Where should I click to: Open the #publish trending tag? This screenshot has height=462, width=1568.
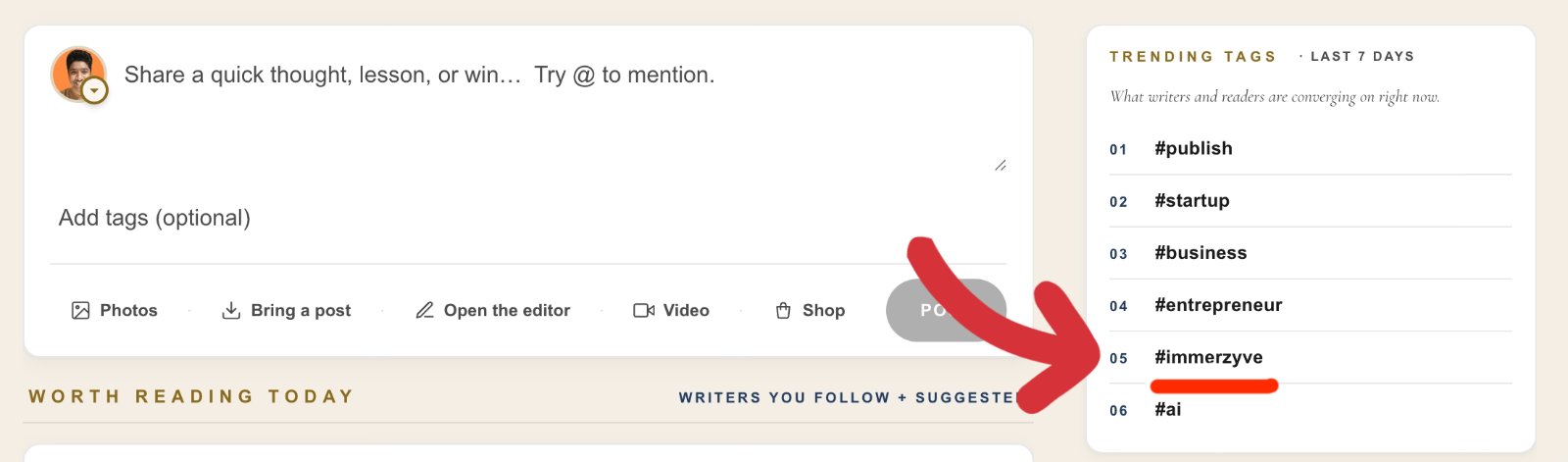pos(1194,149)
